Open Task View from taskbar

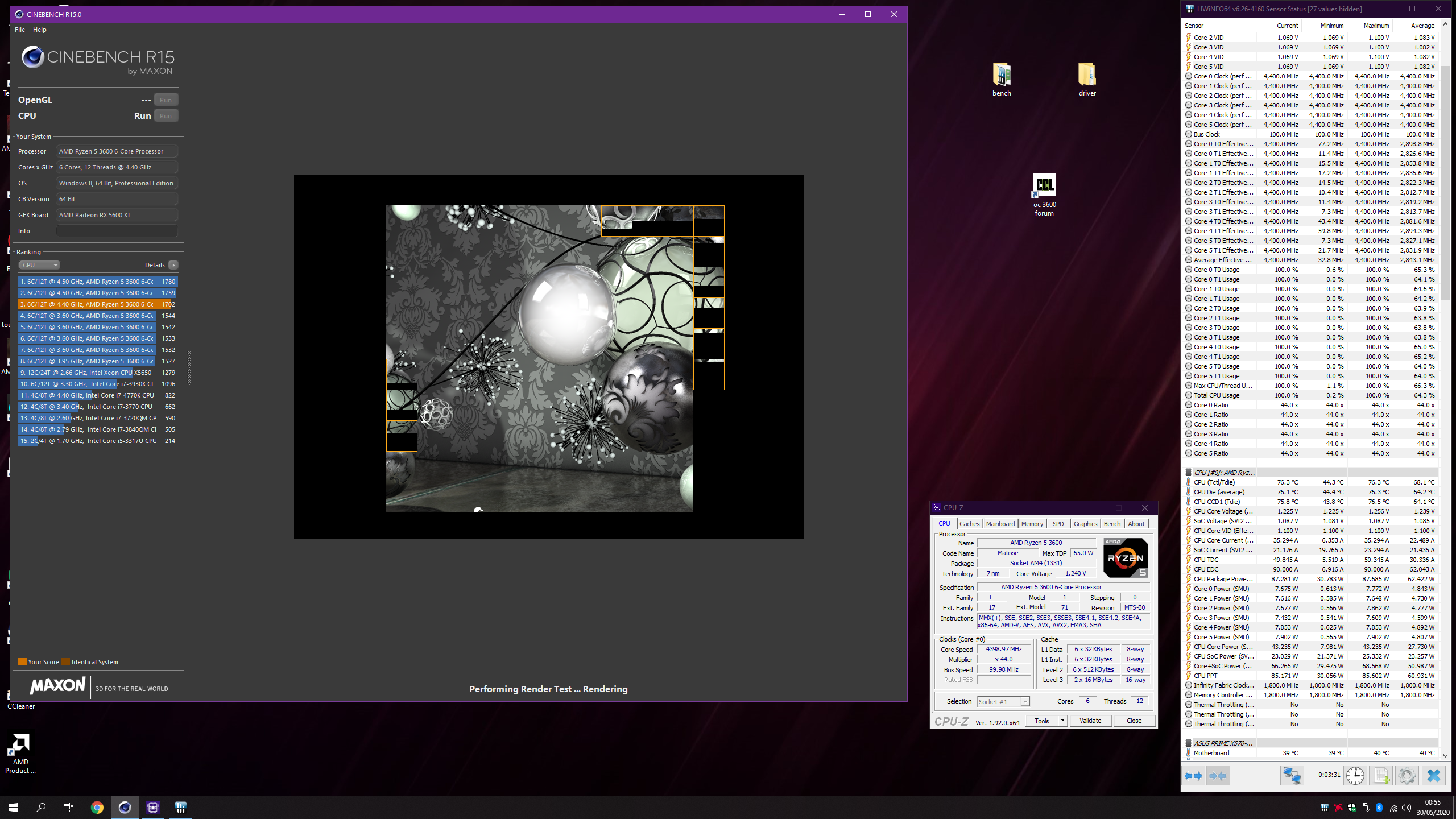click(68, 807)
